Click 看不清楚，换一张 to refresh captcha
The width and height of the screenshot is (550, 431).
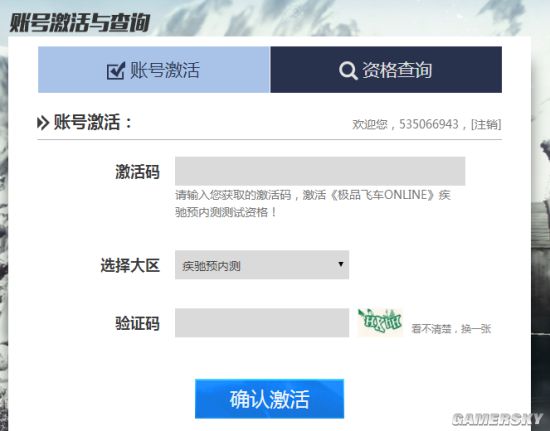tap(451, 329)
